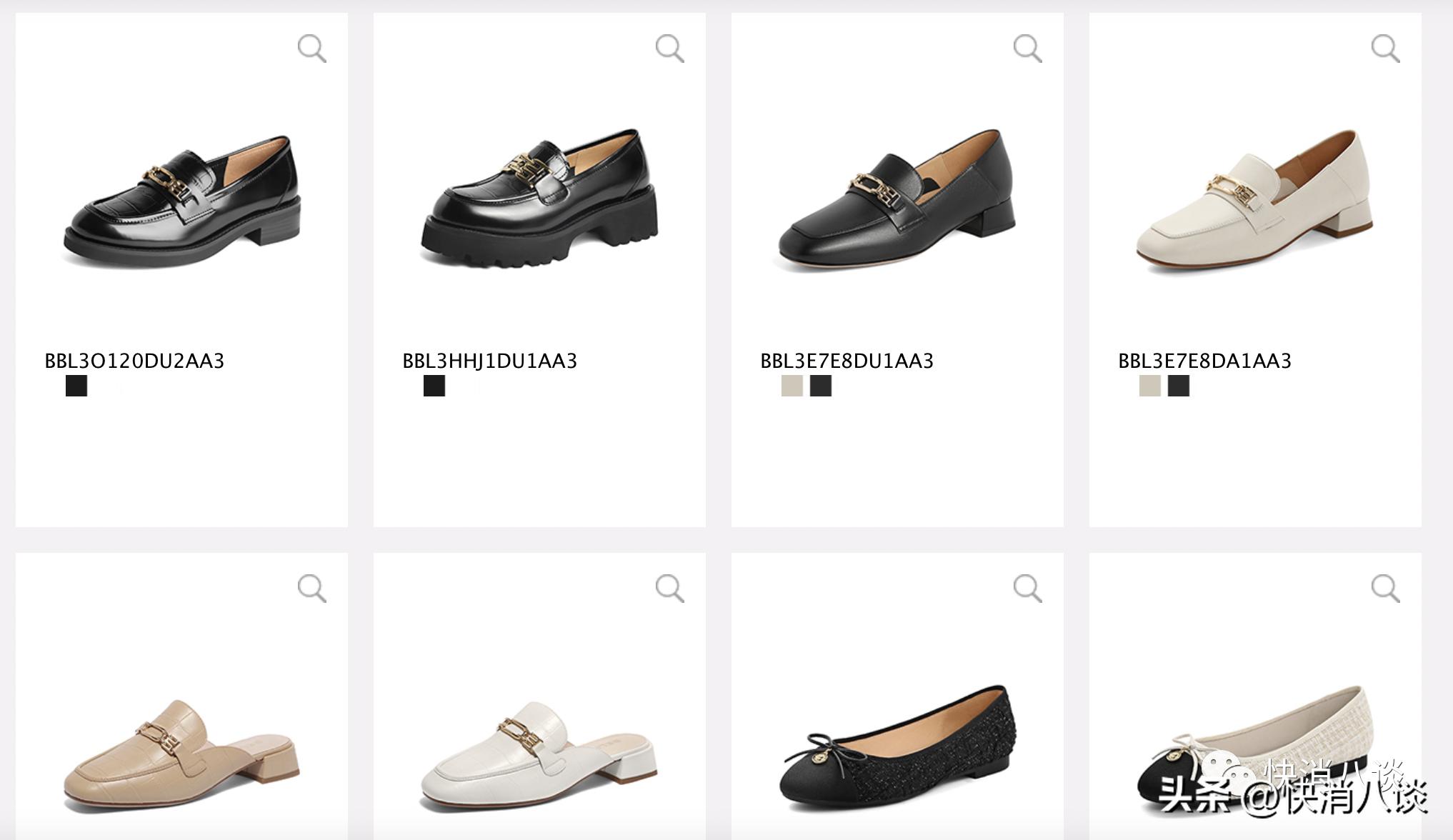Click the BBL3HHJ1DU1AA3 product code
The height and width of the screenshot is (840, 1453).
[489, 361]
